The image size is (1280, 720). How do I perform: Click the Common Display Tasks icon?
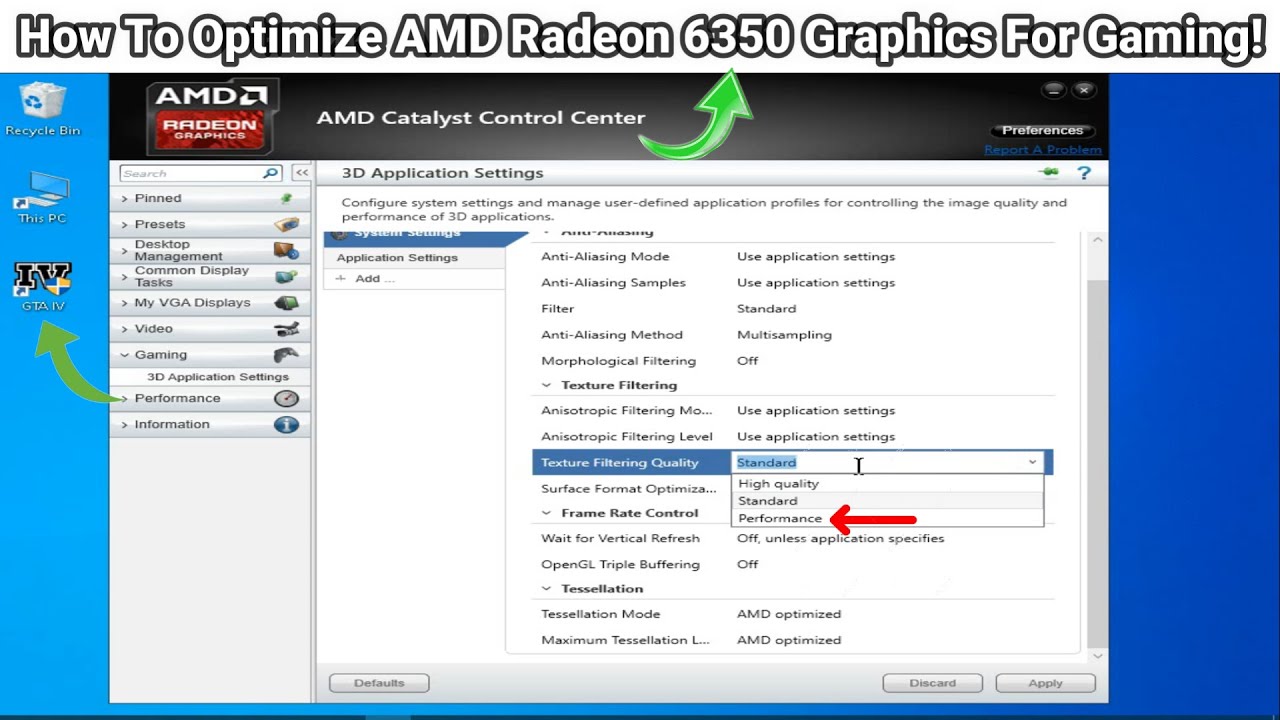pyautogui.click(x=286, y=276)
